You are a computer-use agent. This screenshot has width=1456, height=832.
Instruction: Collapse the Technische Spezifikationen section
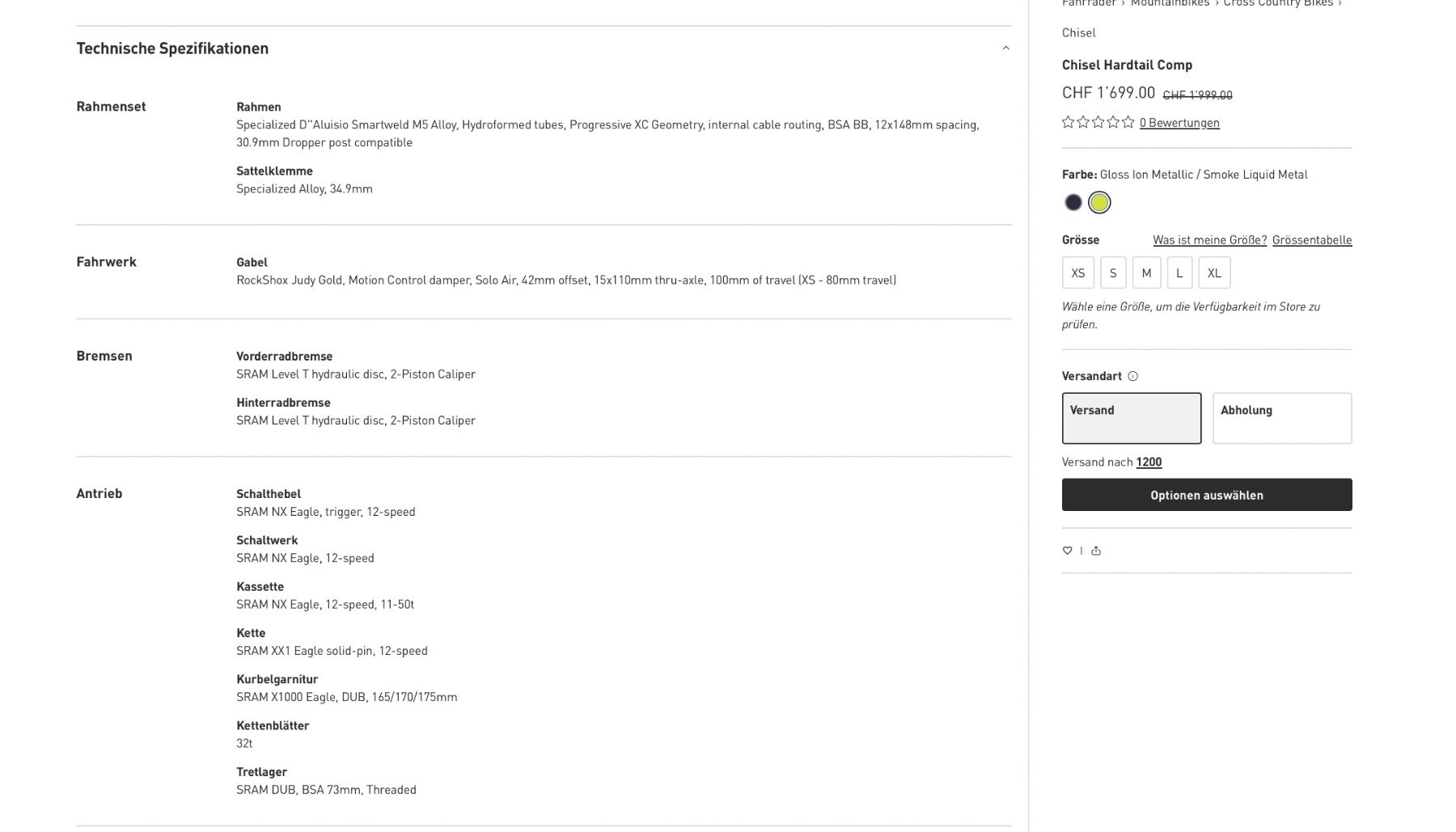[x=1005, y=49]
